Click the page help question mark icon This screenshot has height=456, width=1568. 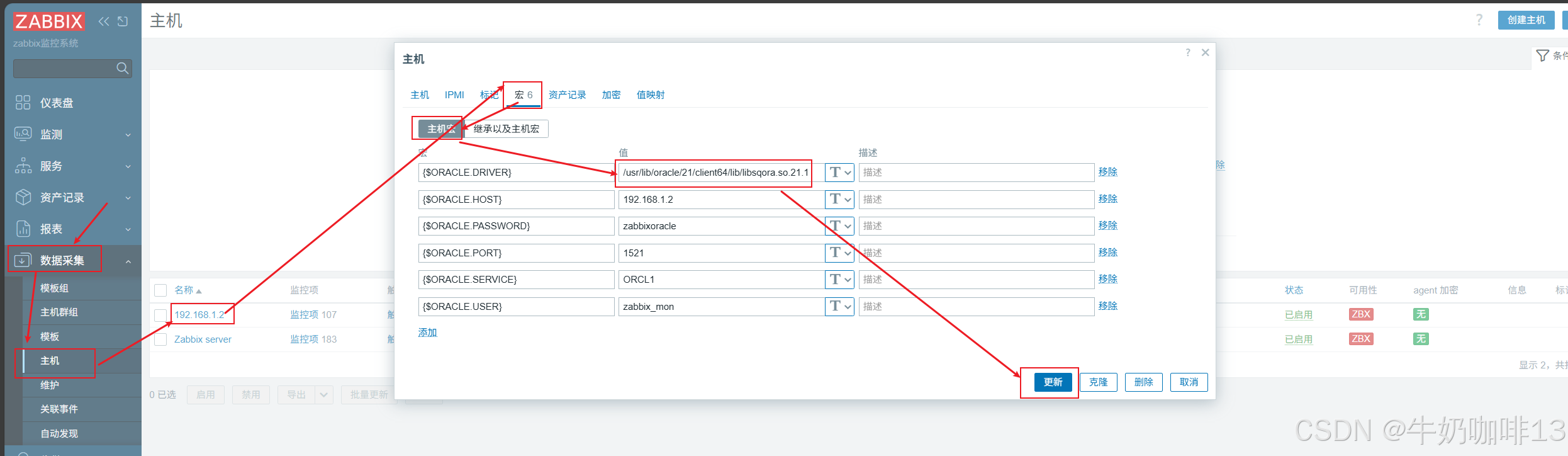coord(1479,20)
